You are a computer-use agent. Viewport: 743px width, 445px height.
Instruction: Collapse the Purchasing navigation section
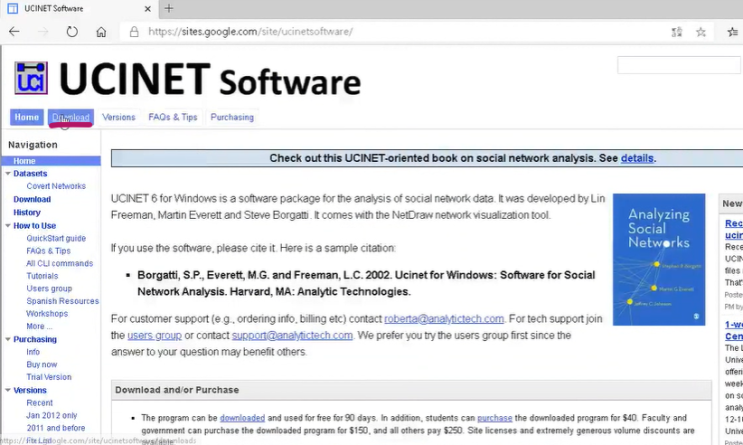[x=8, y=339]
